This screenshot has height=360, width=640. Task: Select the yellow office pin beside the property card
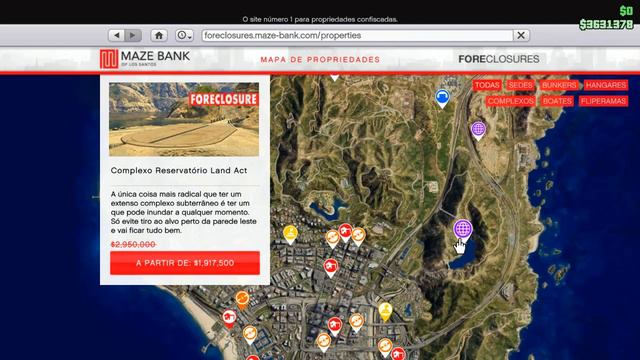tap(290, 234)
